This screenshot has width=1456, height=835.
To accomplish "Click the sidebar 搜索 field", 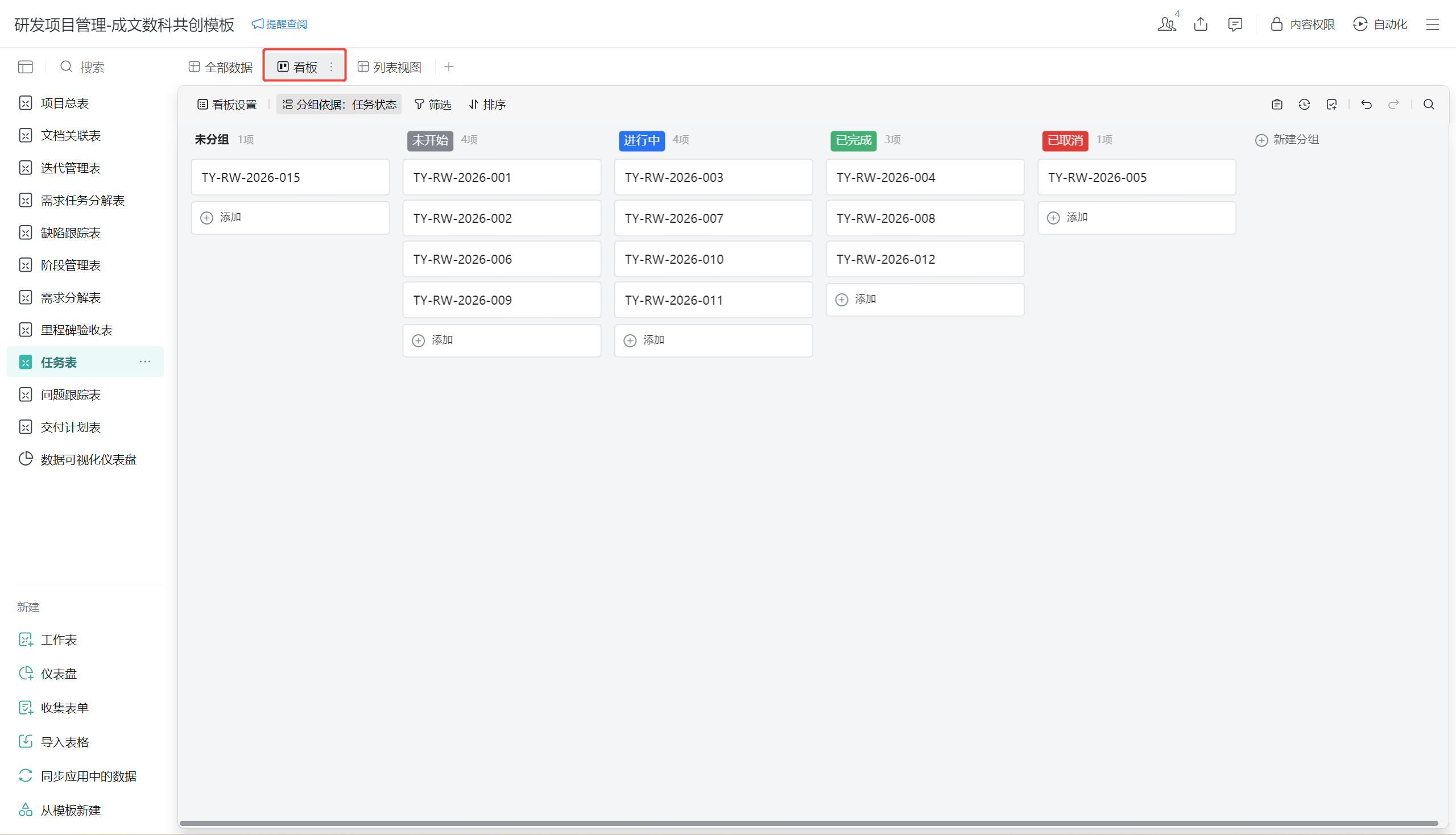I will point(92,67).
